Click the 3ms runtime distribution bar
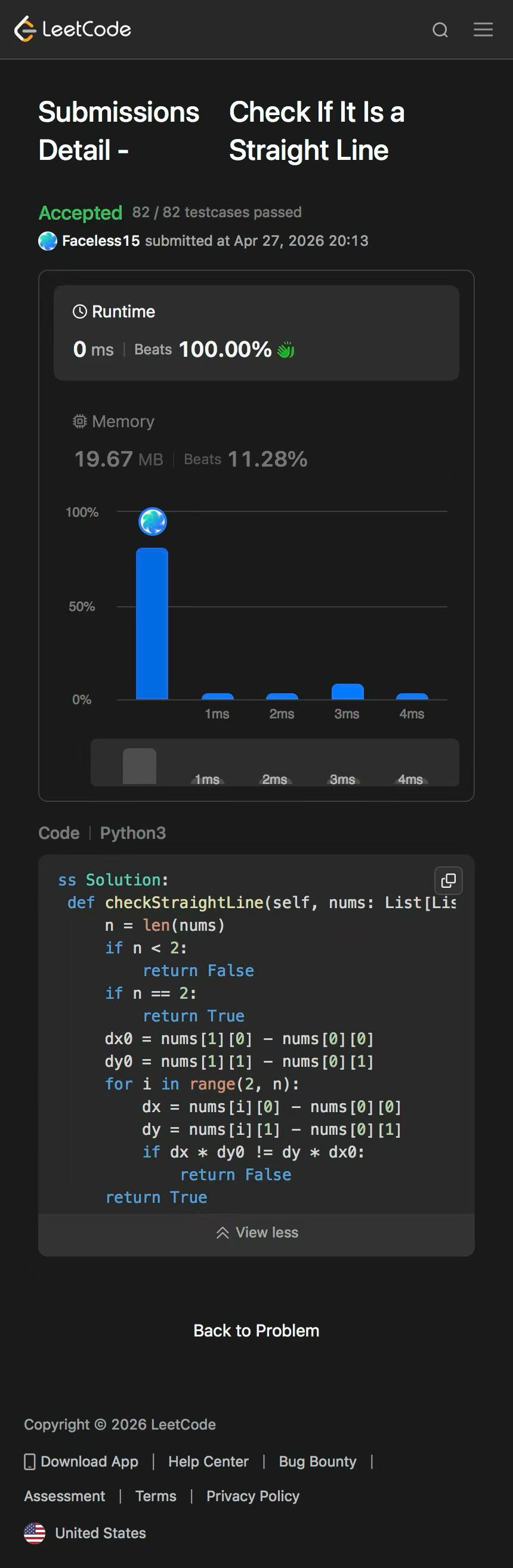513x1568 pixels. (x=348, y=692)
